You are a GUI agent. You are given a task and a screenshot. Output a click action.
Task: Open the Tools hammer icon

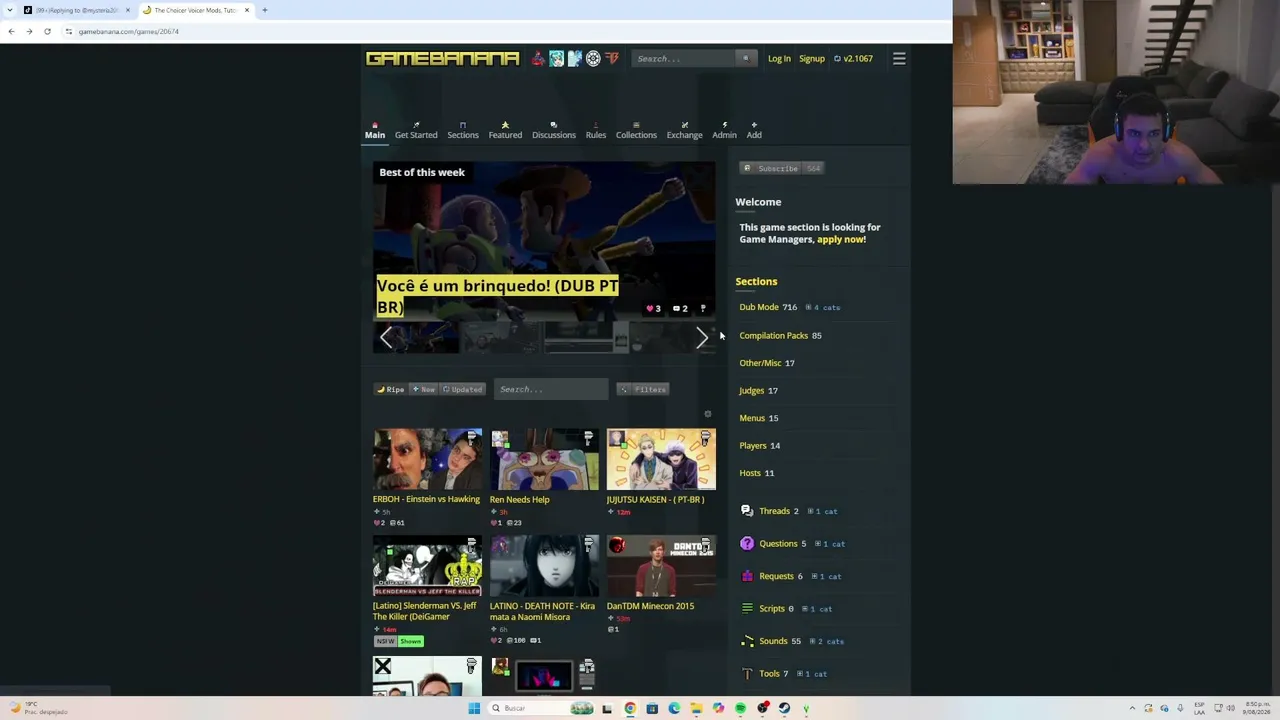tap(747, 674)
